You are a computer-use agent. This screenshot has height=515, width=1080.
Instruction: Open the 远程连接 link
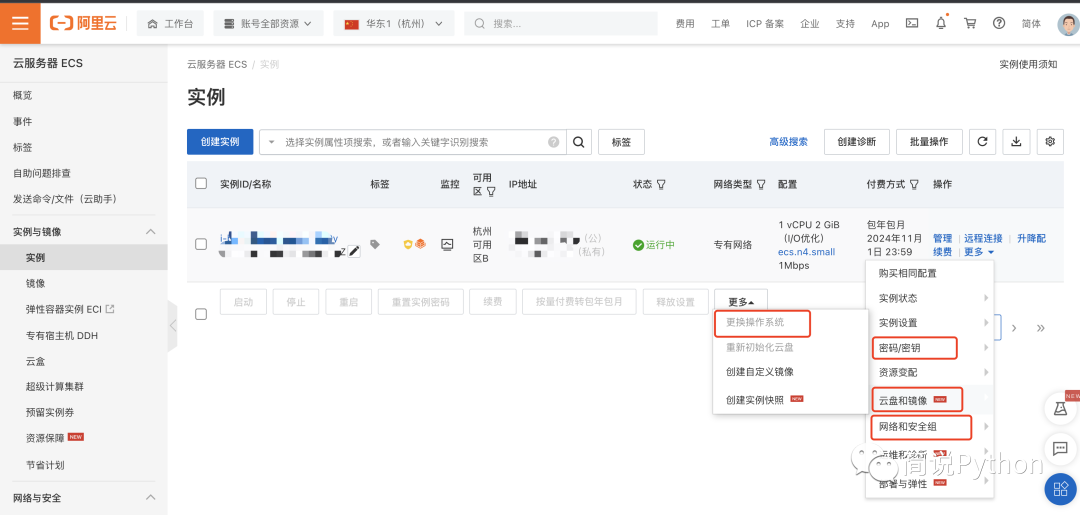[x=983, y=238]
